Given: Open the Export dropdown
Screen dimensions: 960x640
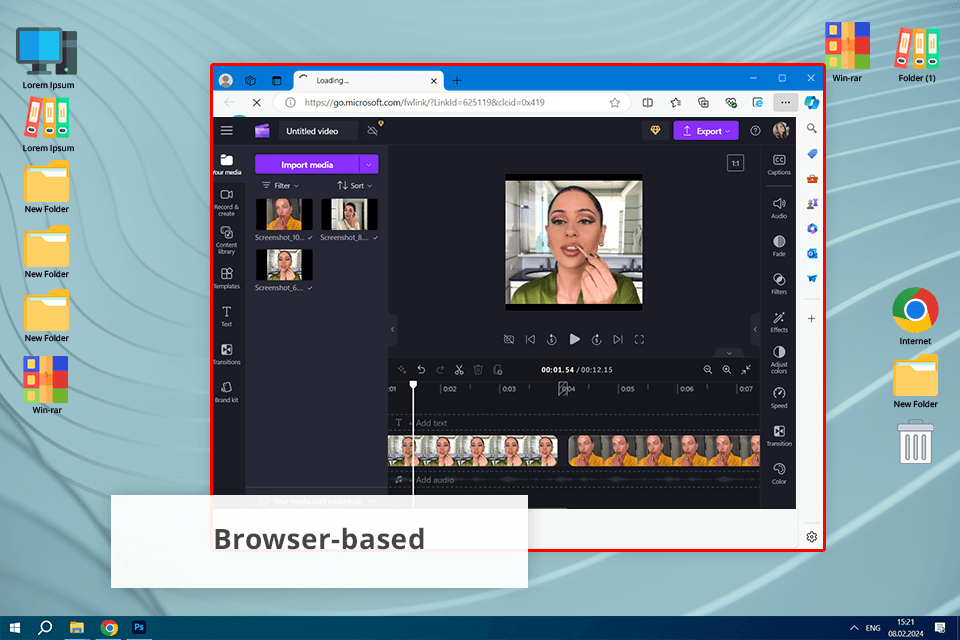Looking at the screenshot, I should 706,130.
